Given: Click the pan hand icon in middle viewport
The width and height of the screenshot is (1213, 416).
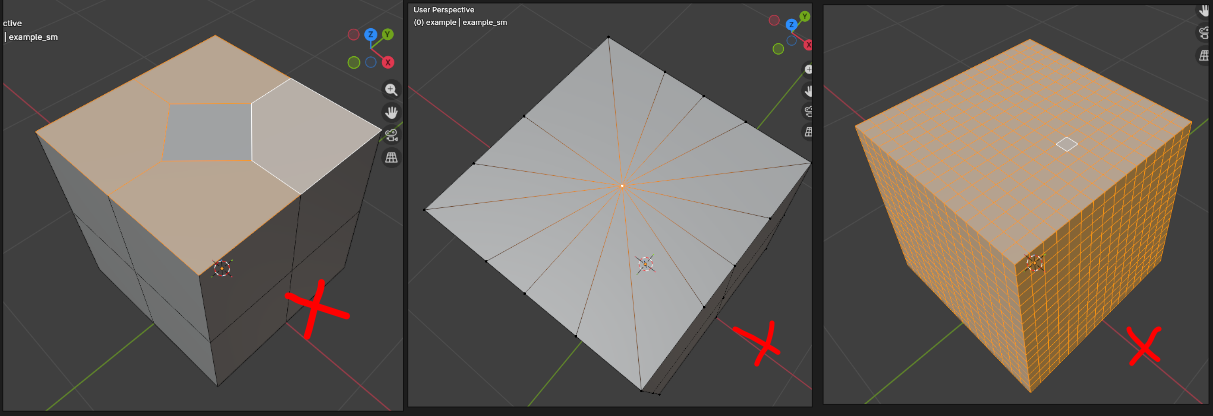Looking at the screenshot, I should click(x=810, y=91).
